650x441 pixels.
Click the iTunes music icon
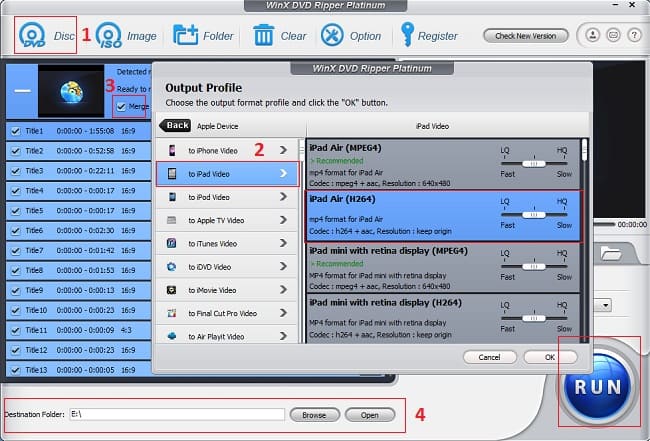[x=172, y=243]
